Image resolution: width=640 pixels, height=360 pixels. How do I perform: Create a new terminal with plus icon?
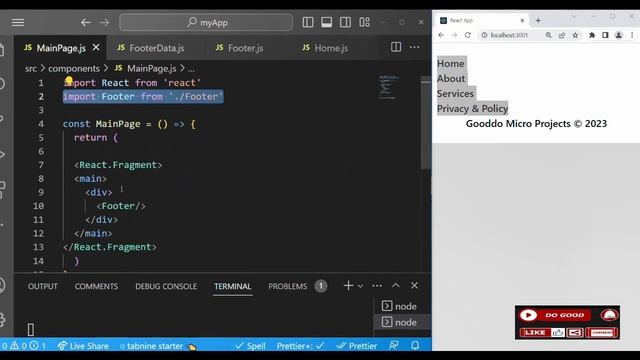tap(348, 286)
